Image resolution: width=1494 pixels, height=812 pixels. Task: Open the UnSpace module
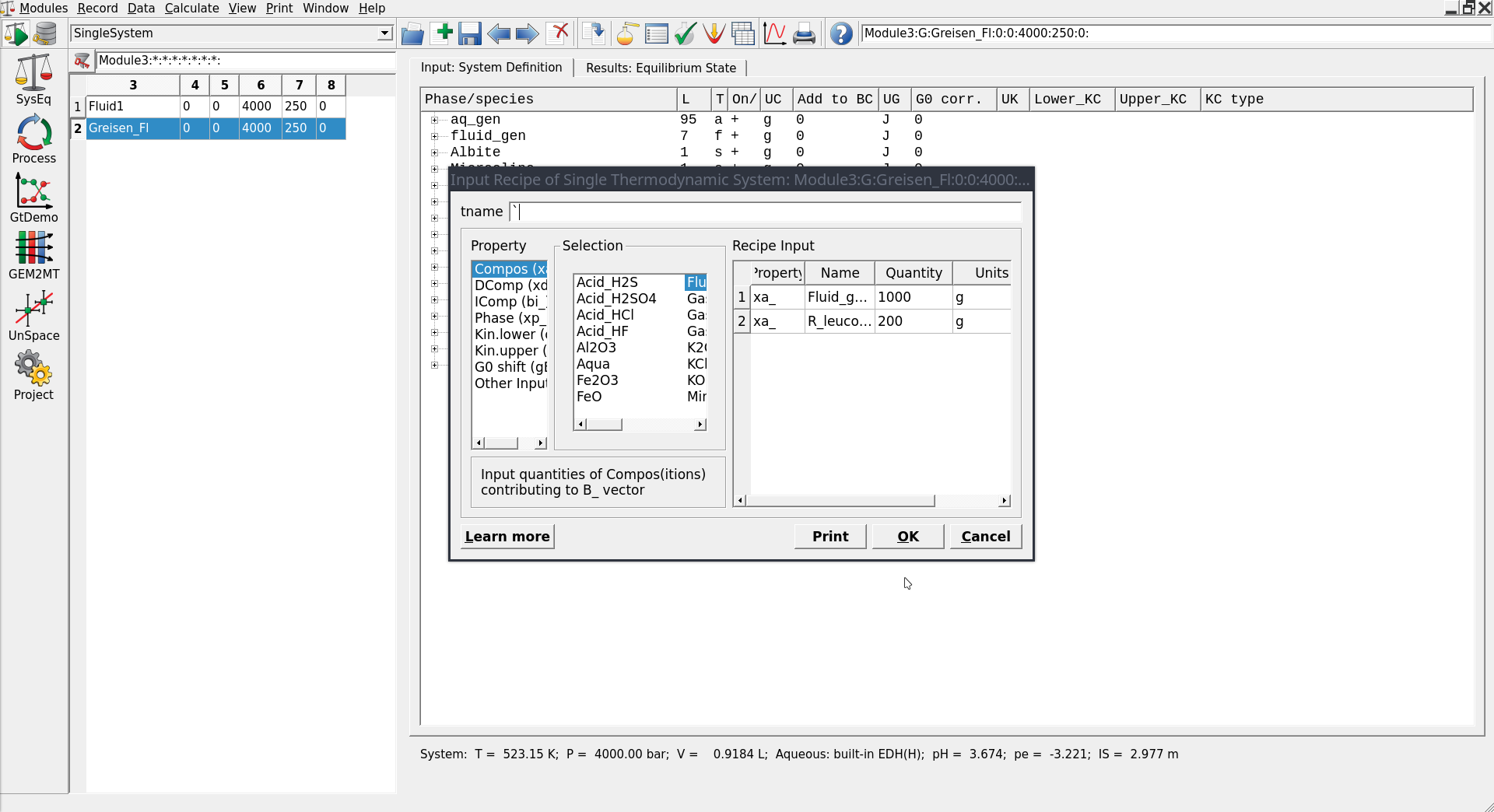point(33,317)
